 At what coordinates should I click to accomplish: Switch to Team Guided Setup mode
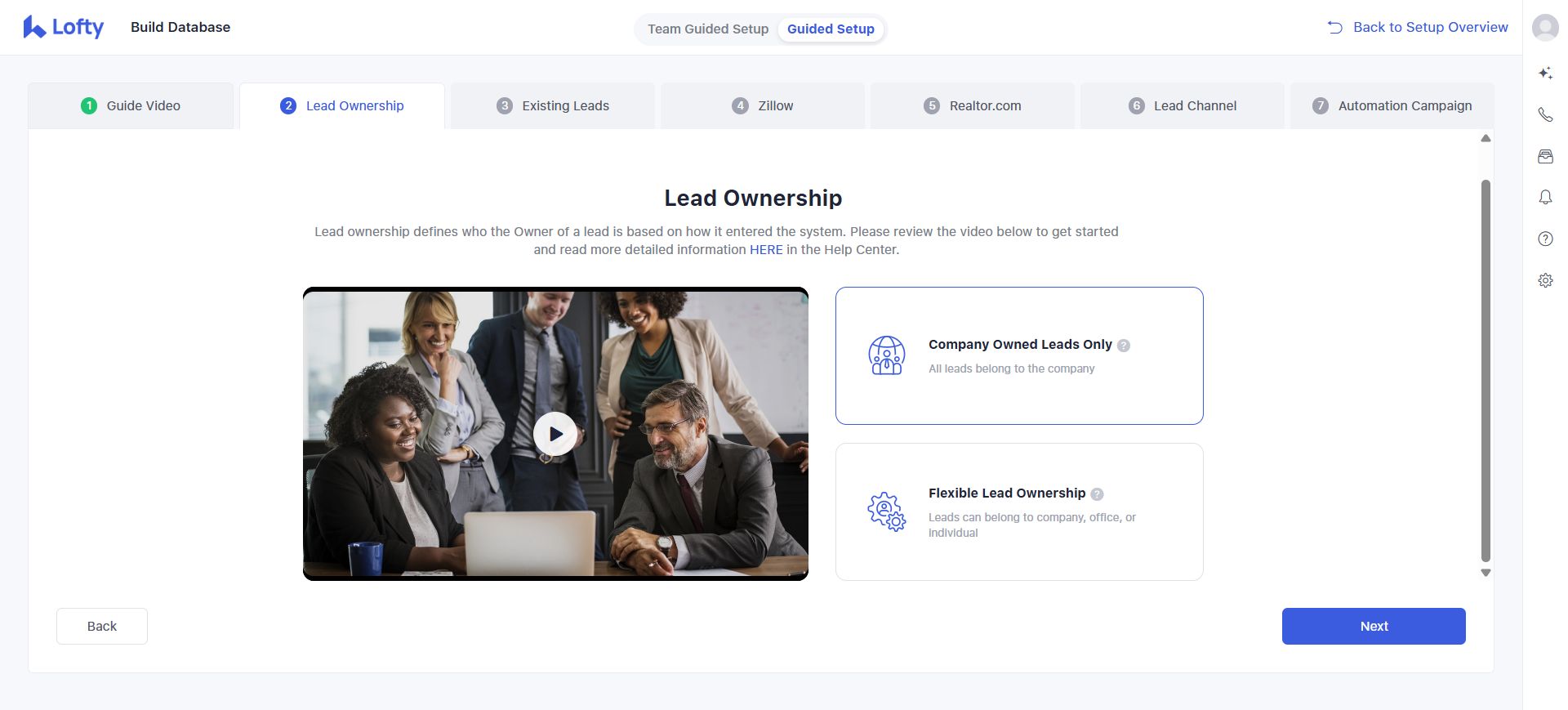click(x=707, y=29)
